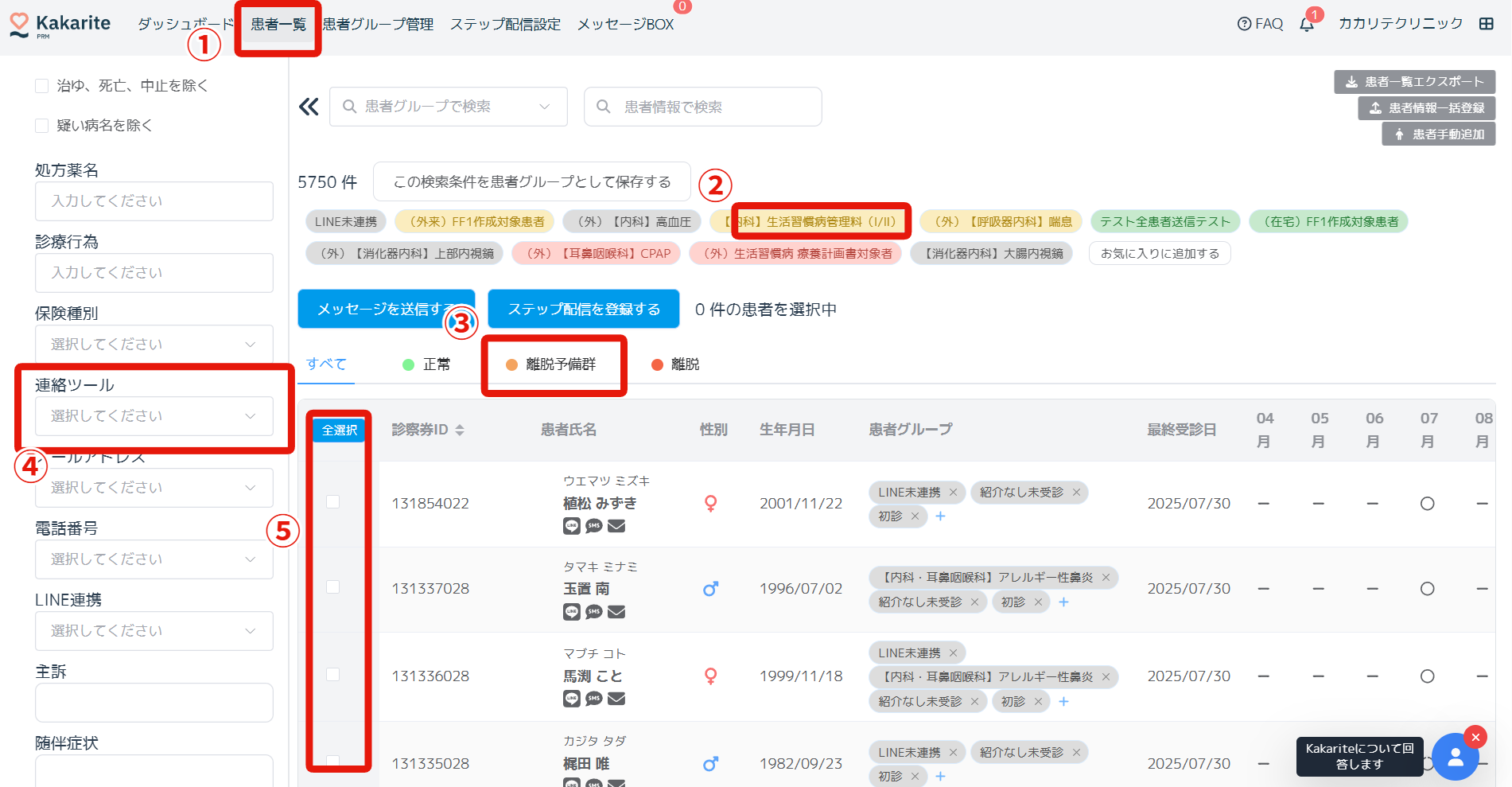Open the 連絡ツール dropdown
Image resolution: width=1512 pixels, height=787 pixels.
tap(154, 416)
